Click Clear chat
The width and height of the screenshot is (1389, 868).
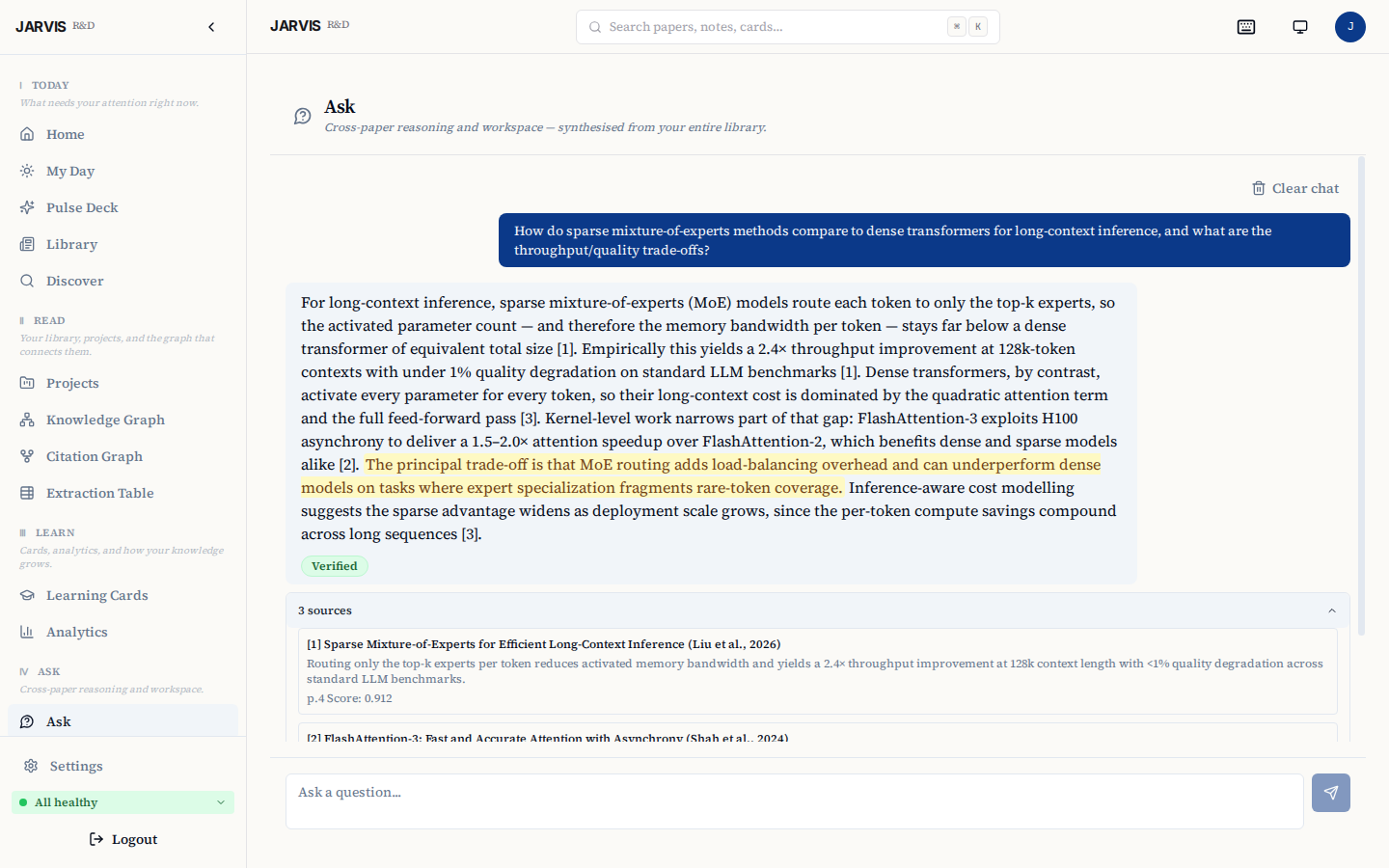[1295, 188]
